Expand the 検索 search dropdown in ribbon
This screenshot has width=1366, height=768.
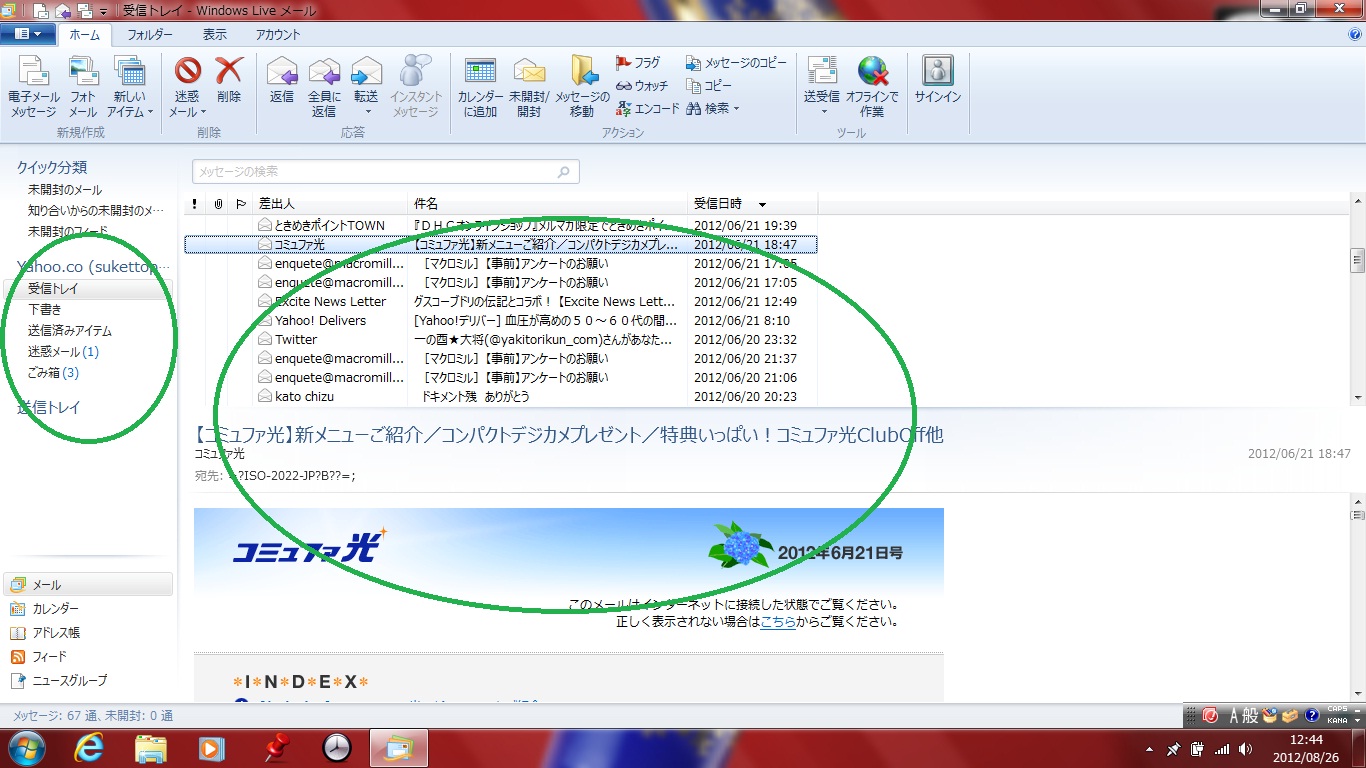point(736,109)
